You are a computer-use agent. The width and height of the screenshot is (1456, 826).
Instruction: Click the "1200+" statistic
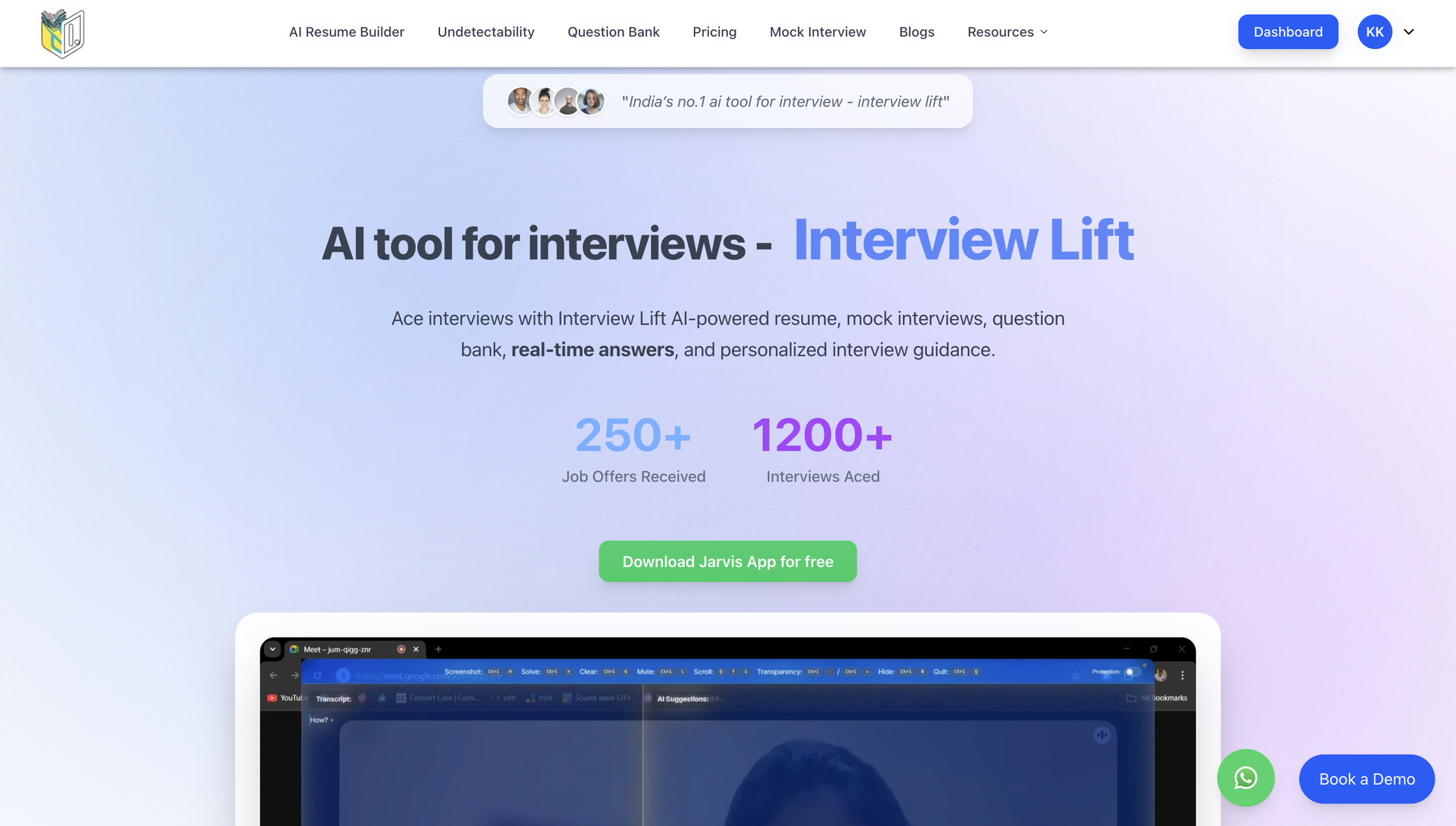(x=822, y=435)
